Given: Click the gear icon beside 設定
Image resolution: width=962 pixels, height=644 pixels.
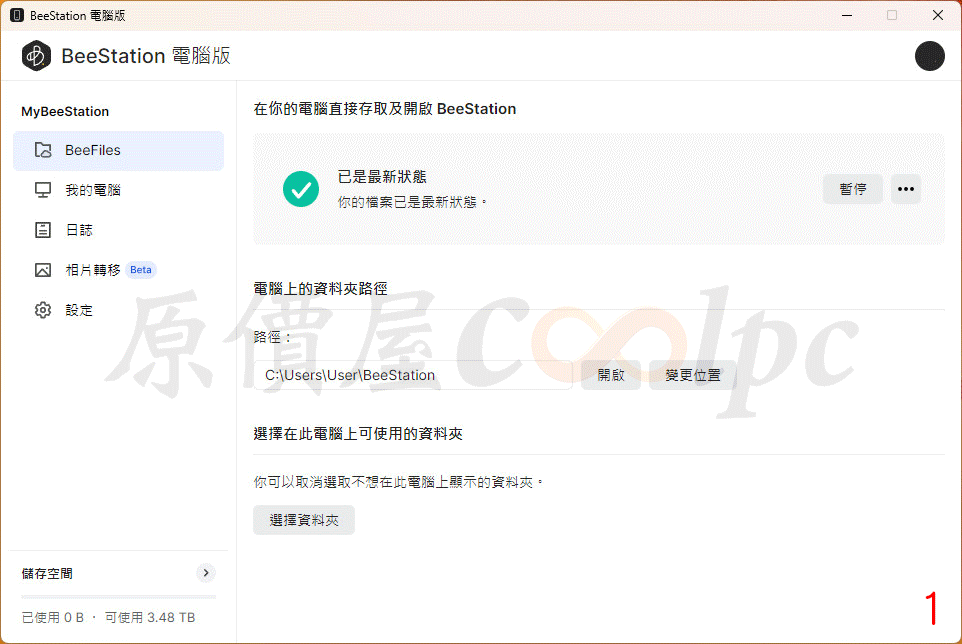Looking at the screenshot, I should (x=43, y=310).
